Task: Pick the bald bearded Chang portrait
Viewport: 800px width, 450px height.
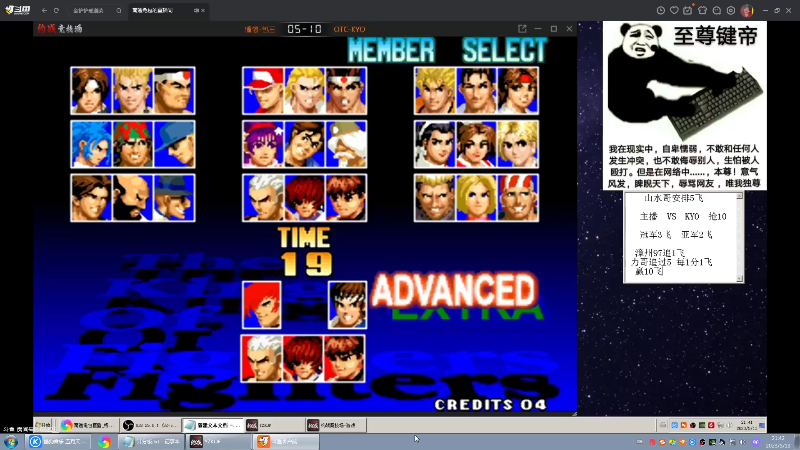Action: point(133,198)
